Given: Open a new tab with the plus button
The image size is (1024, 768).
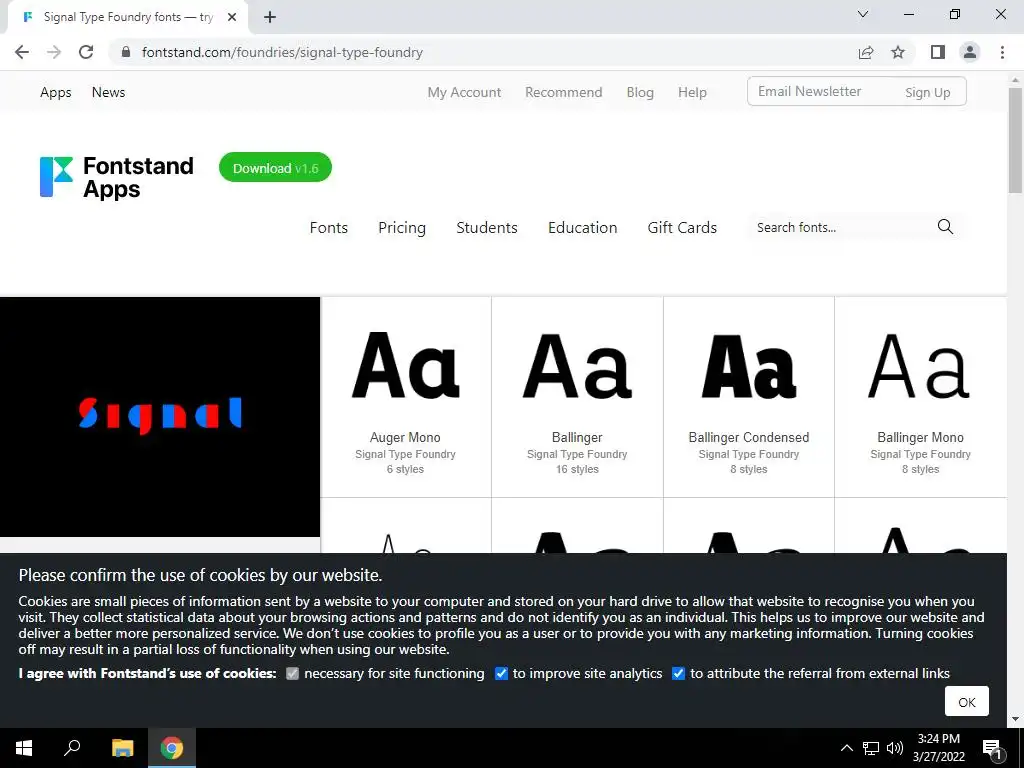Looking at the screenshot, I should click(270, 17).
